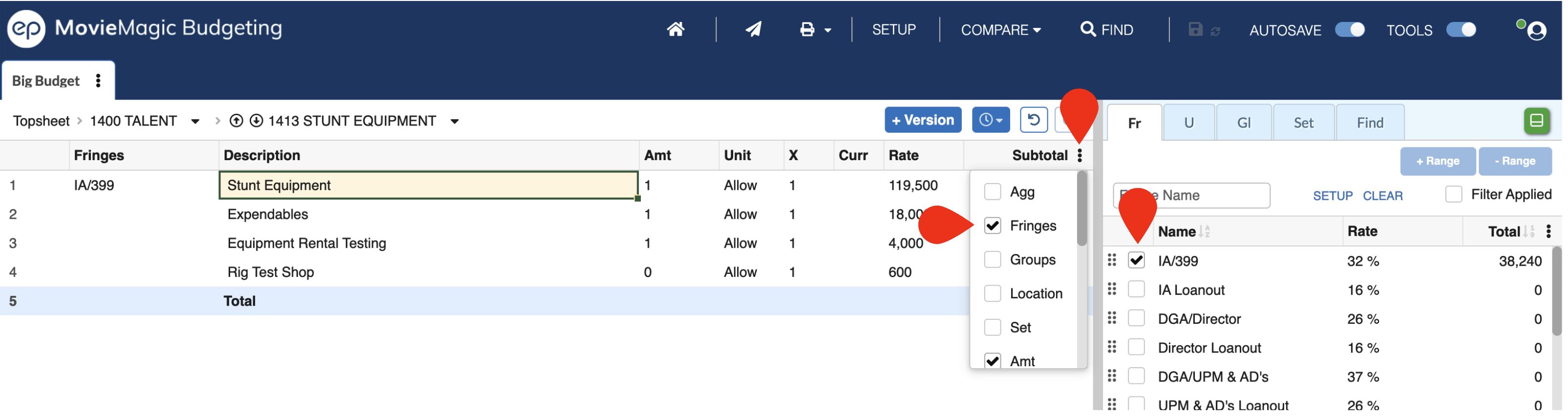Go to the home screen icon
This screenshot has width=1568, height=418.
point(676,29)
